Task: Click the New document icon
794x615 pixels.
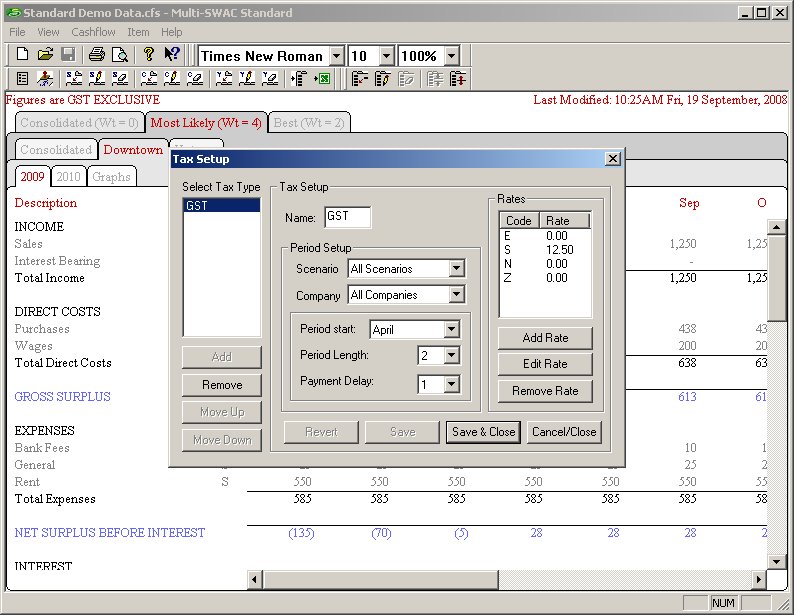Action: [x=22, y=55]
